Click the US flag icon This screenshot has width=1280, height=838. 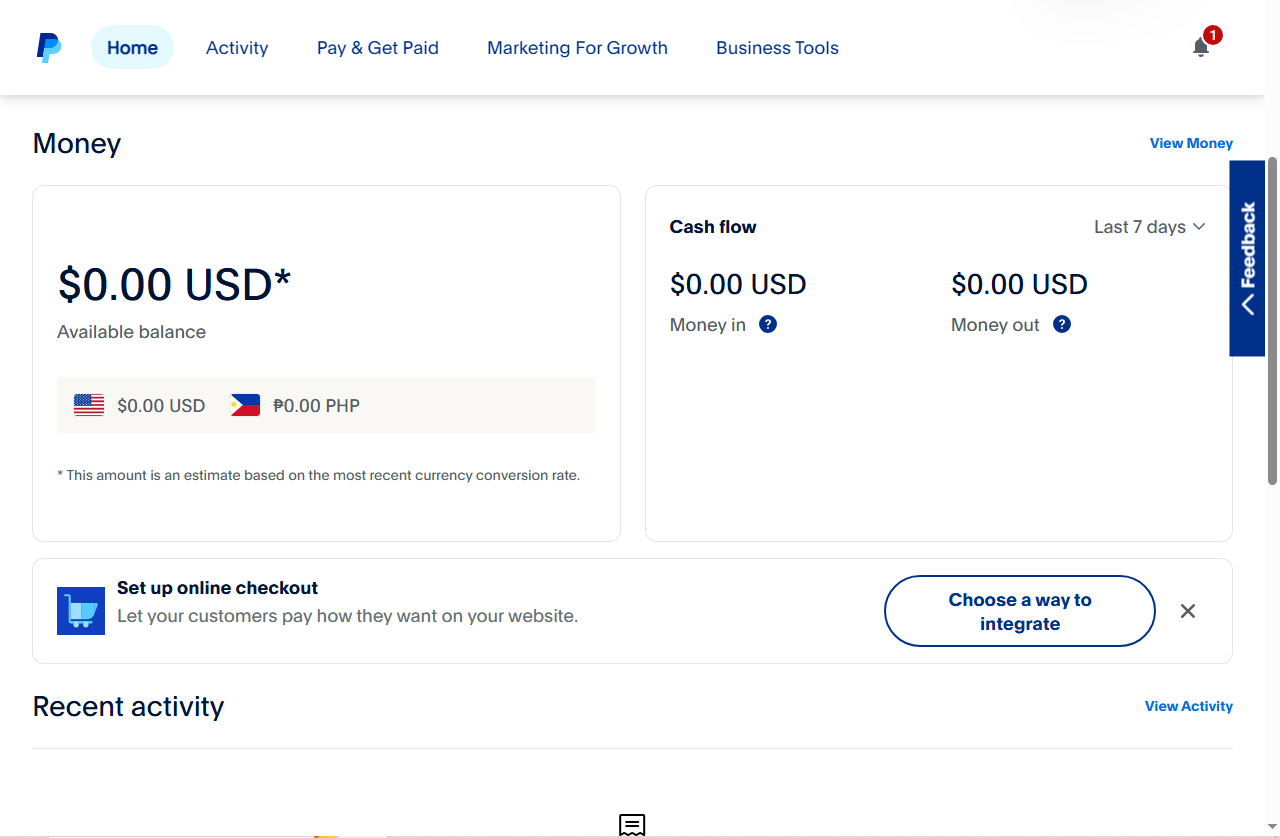(89, 405)
